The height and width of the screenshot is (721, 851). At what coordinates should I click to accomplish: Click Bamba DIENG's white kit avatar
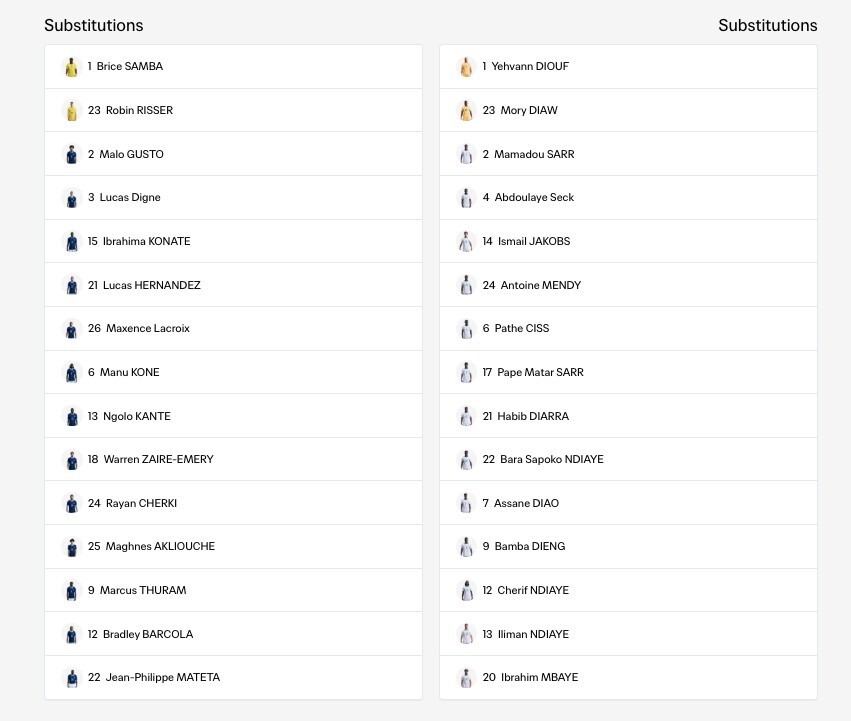coord(466,547)
